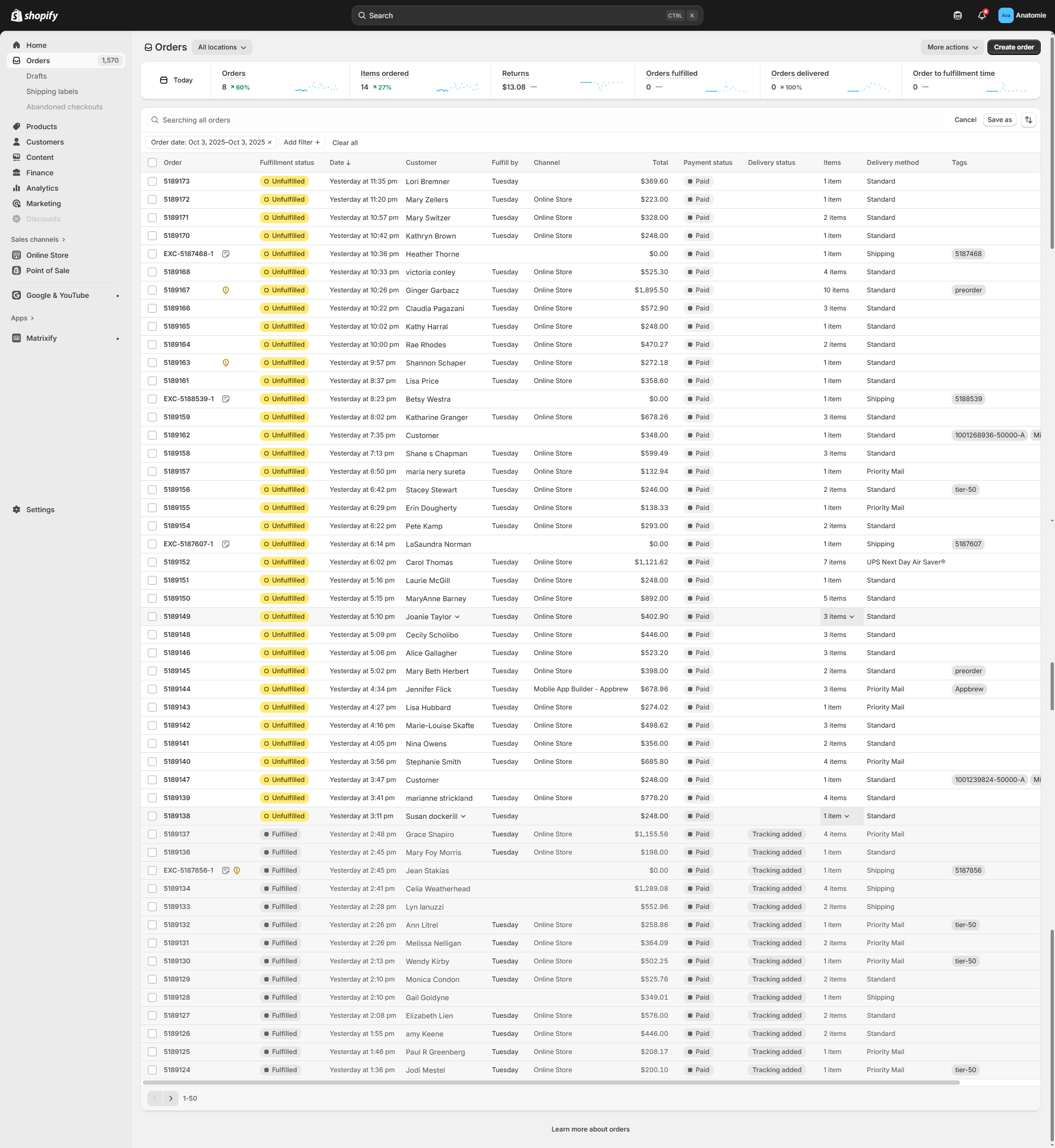Click the notifications bell icon
1055x1148 pixels.
click(981, 15)
